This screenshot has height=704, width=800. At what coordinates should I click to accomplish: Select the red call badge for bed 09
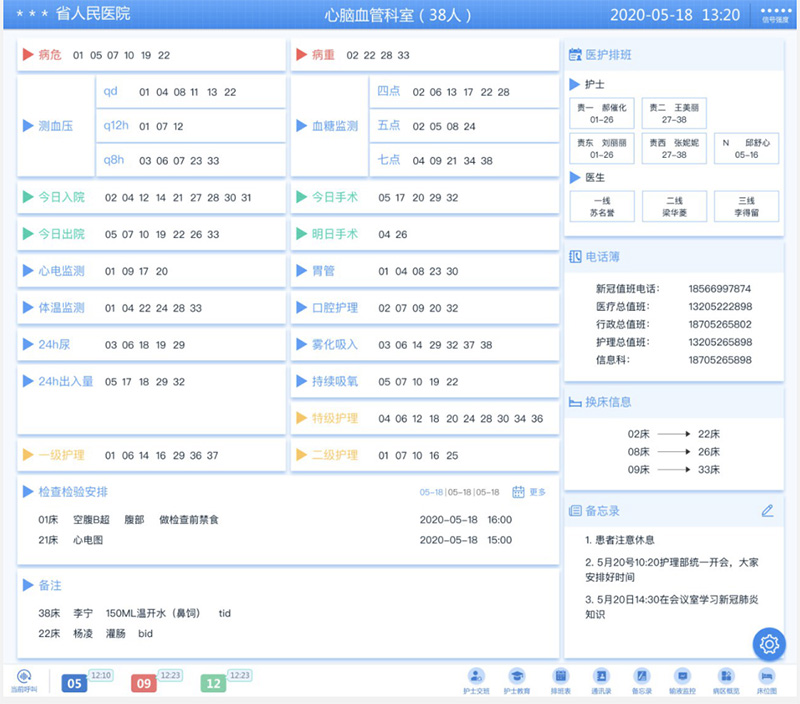click(x=144, y=684)
